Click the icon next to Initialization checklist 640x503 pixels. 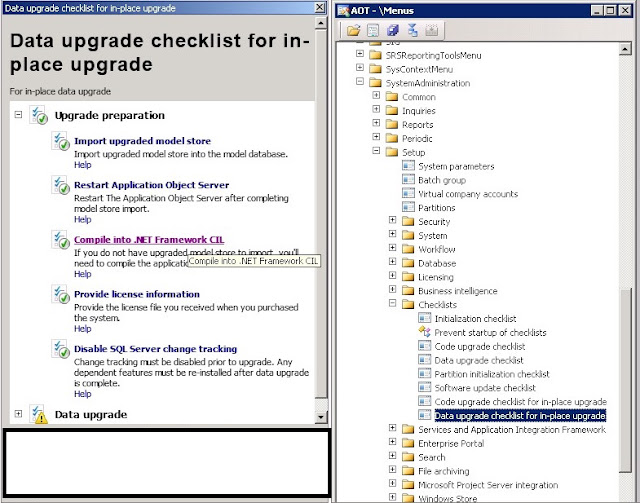(x=424, y=318)
